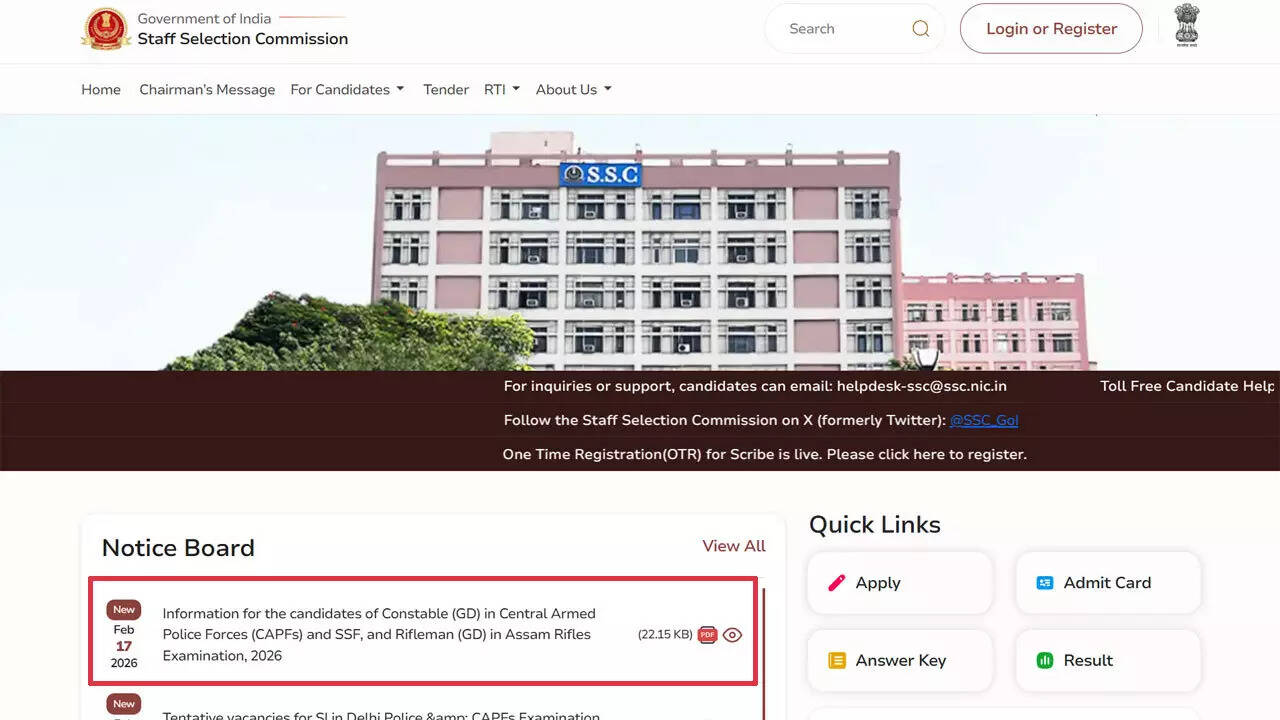This screenshot has width=1280, height=720.
Task: Open the PDF icon for the Constable GD notice
Action: [x=707, y=634]
